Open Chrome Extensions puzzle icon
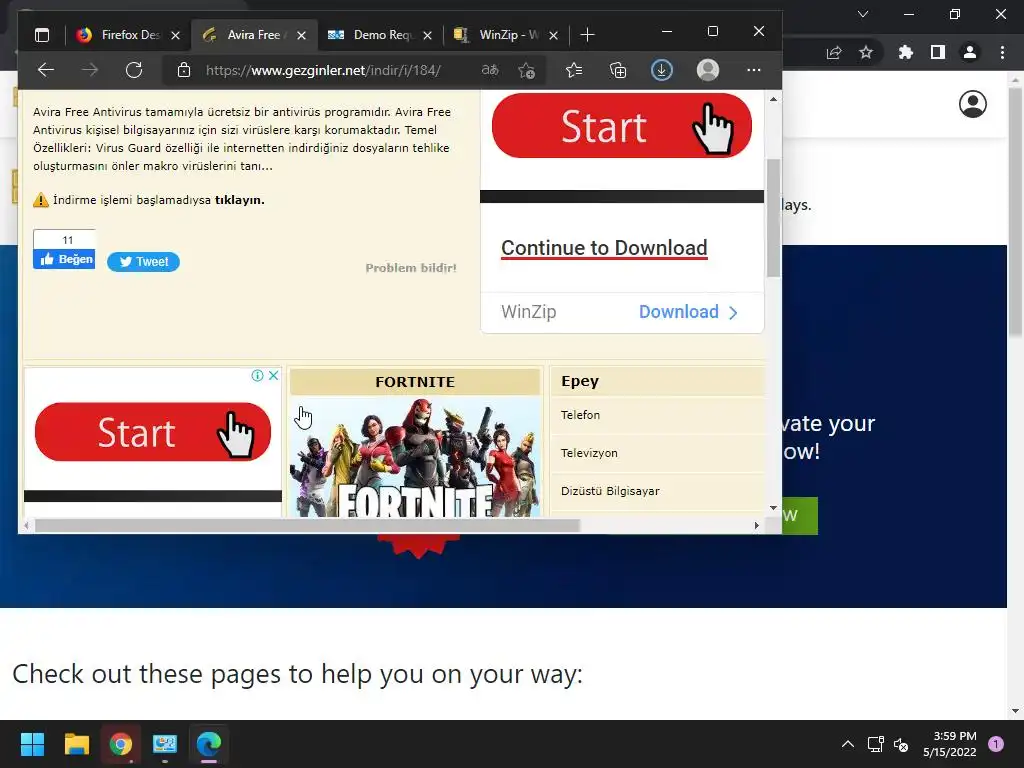Viewport: 1024px width, 768px height. (x=905, y=53)
